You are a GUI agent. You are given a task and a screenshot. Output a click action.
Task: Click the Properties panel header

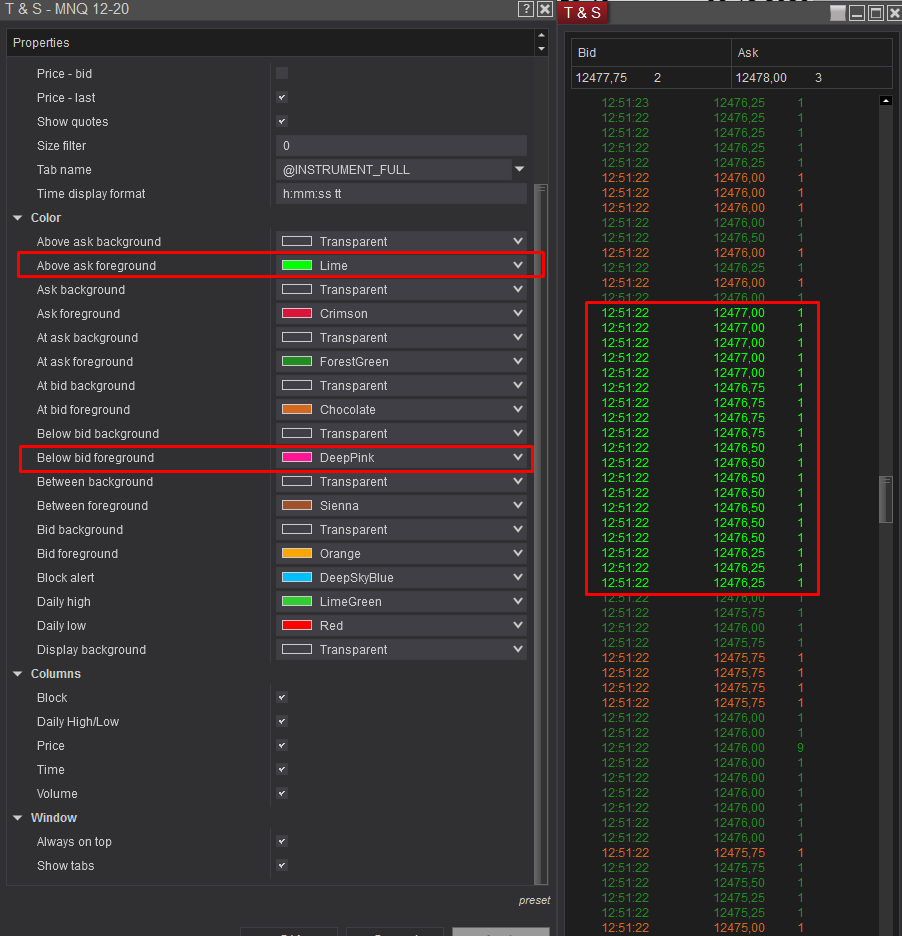click(270, 42)
